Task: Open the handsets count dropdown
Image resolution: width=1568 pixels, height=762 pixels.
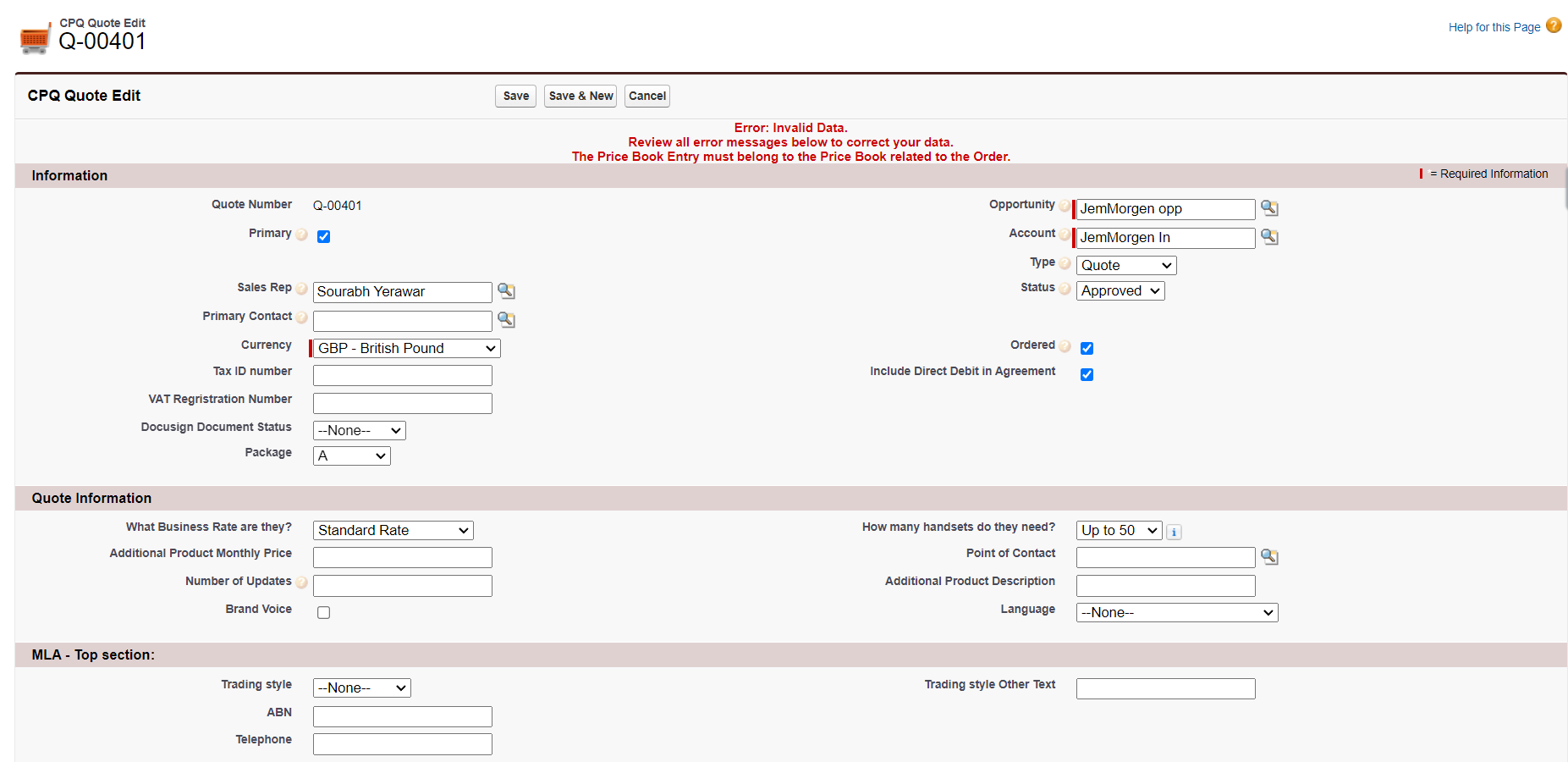Action: coord(1120,530)
